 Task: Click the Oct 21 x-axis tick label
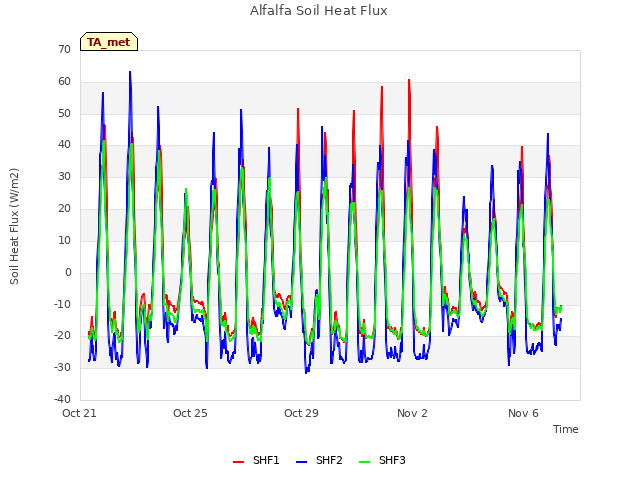click(79, 413)
